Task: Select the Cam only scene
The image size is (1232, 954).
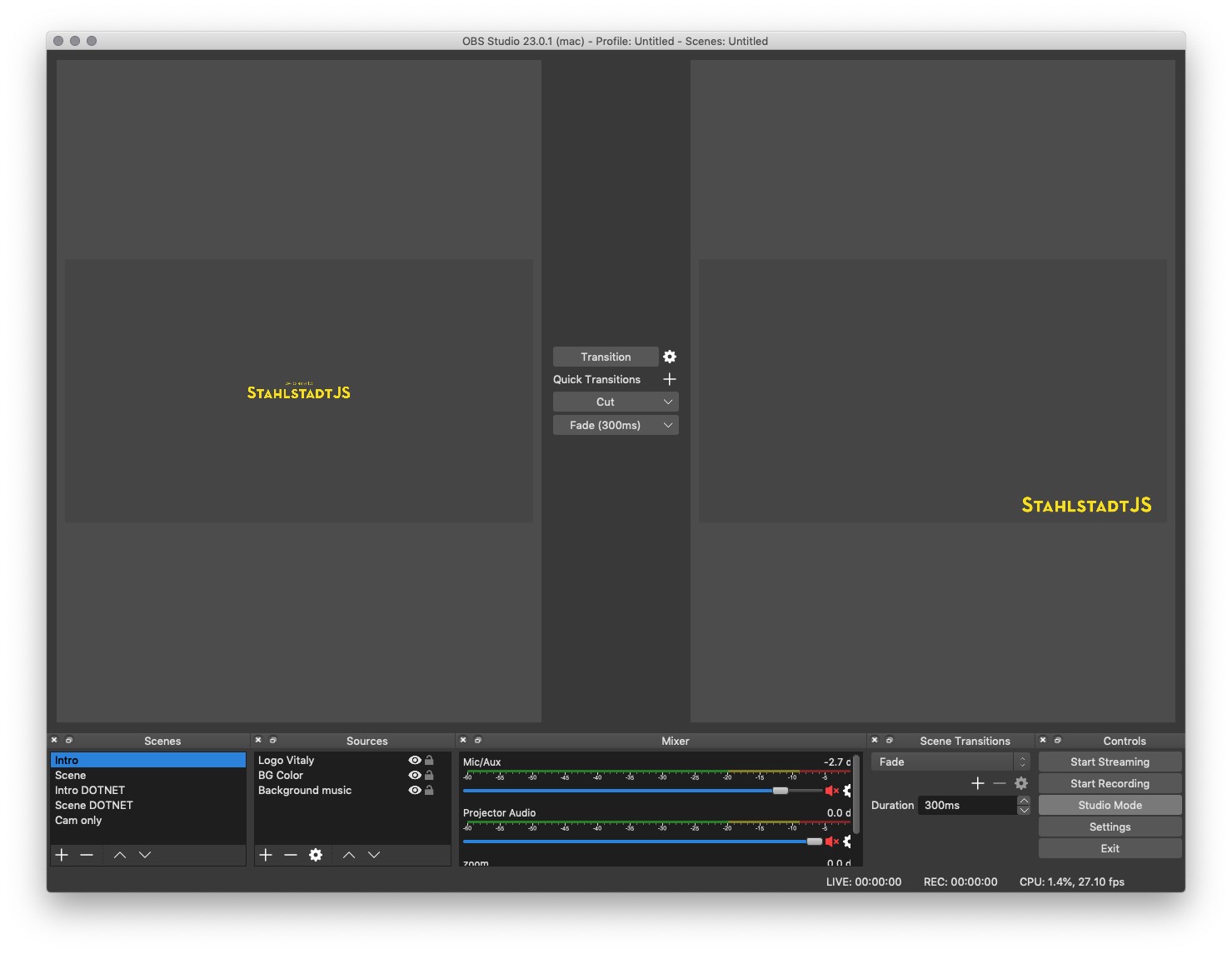Action: [x=148, y=820]
